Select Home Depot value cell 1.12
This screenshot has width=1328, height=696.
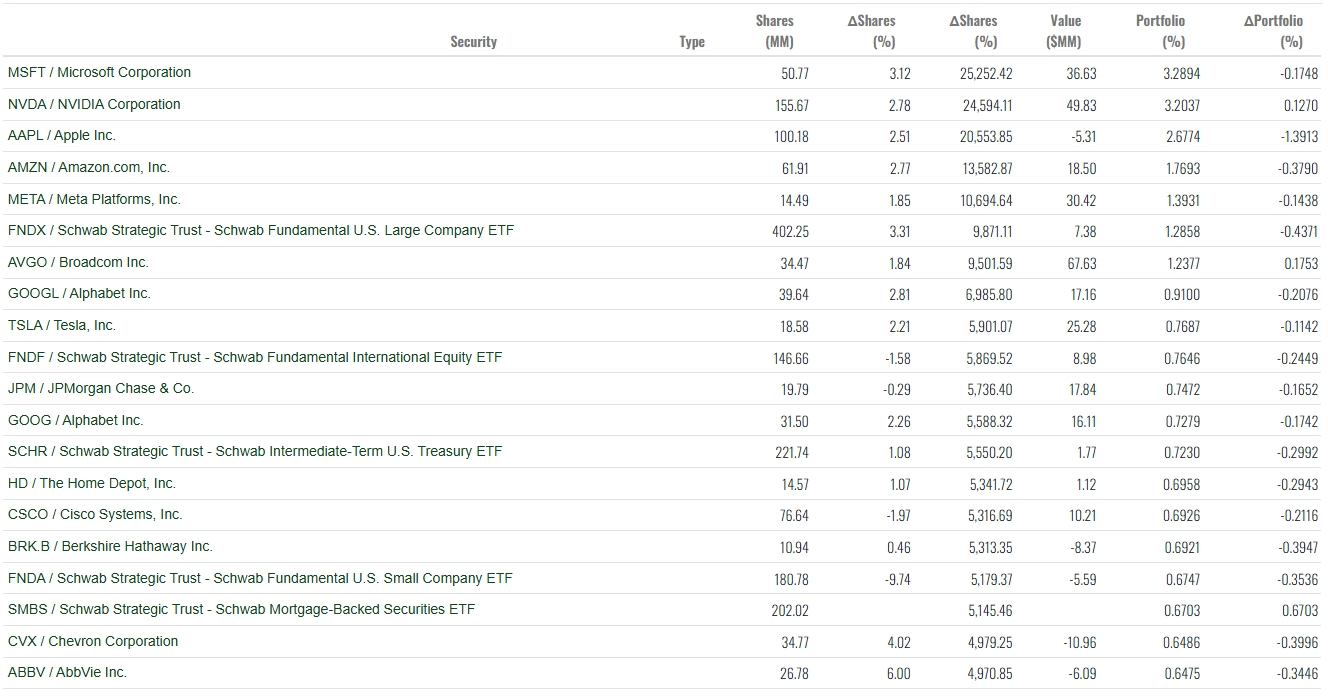click(x=1087, y=485)
